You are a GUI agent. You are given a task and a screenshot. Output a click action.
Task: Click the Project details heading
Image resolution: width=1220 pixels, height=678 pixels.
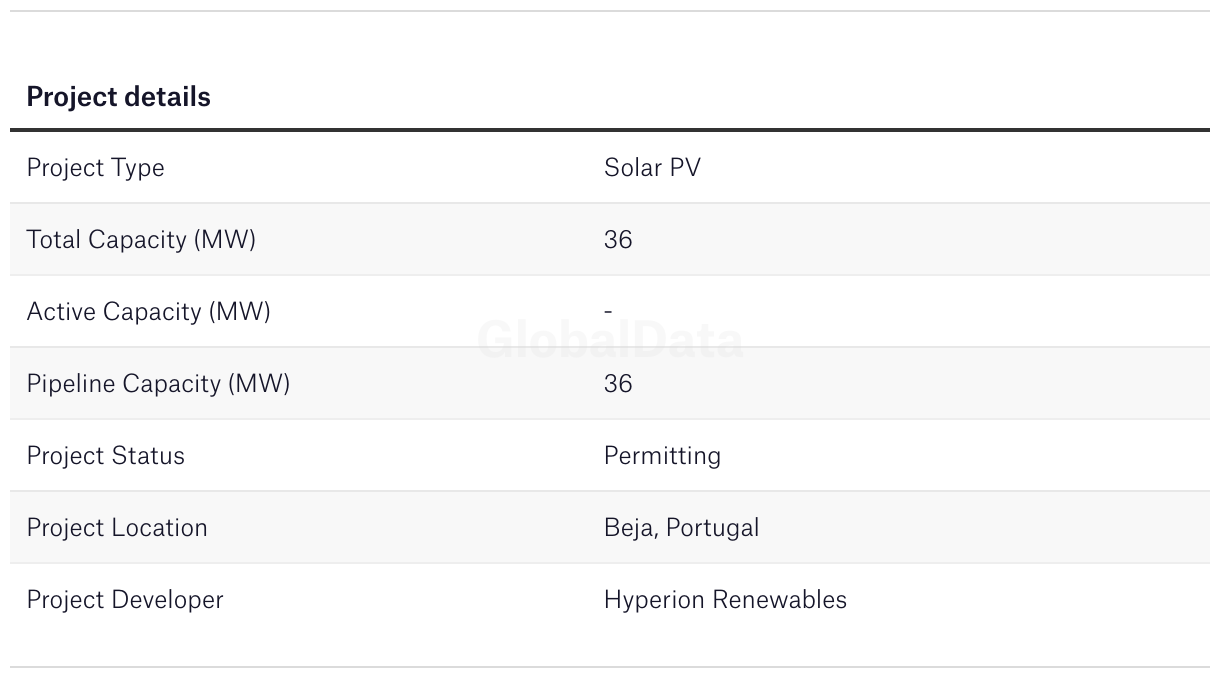(118, 97)
